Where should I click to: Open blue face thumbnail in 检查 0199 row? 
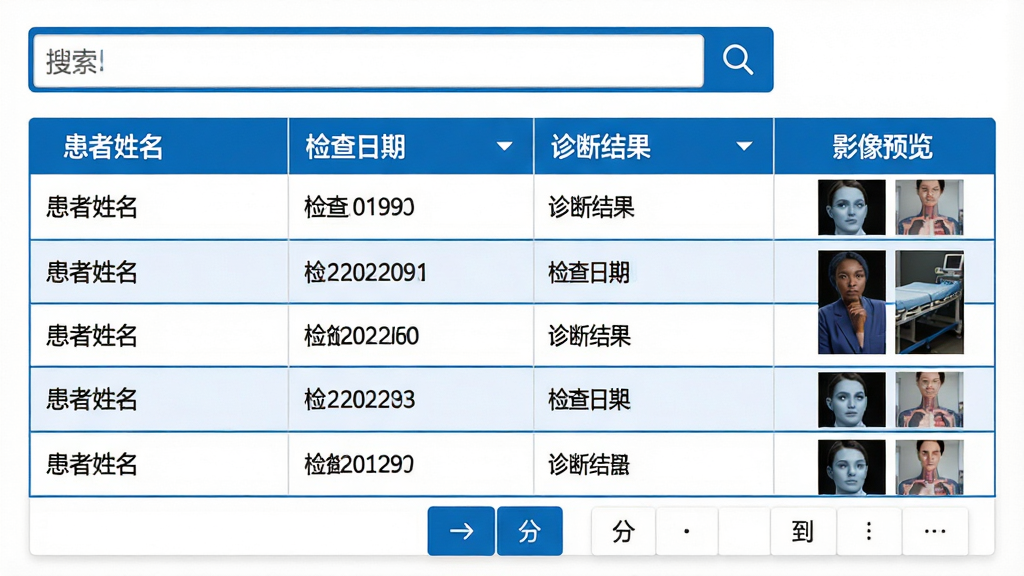coord(852,208)
